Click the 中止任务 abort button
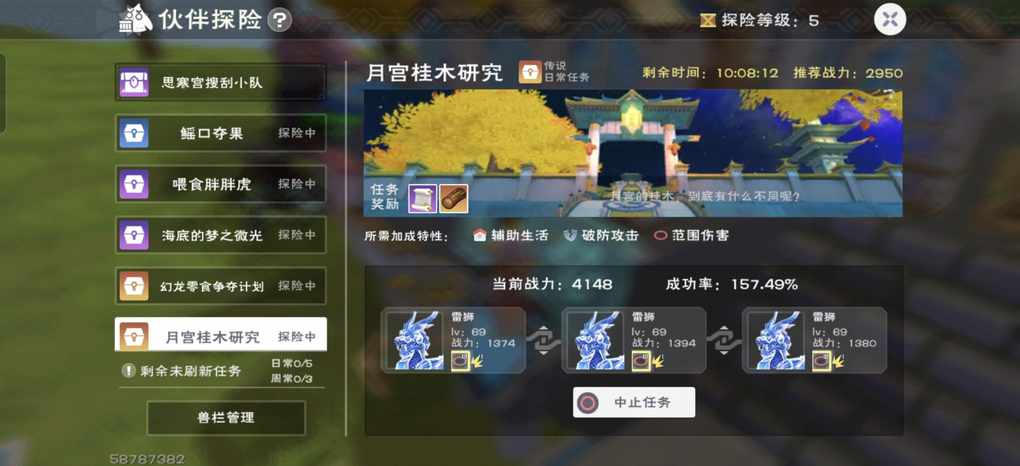This screenshot has width=1020, height=466. coord(634,402)
